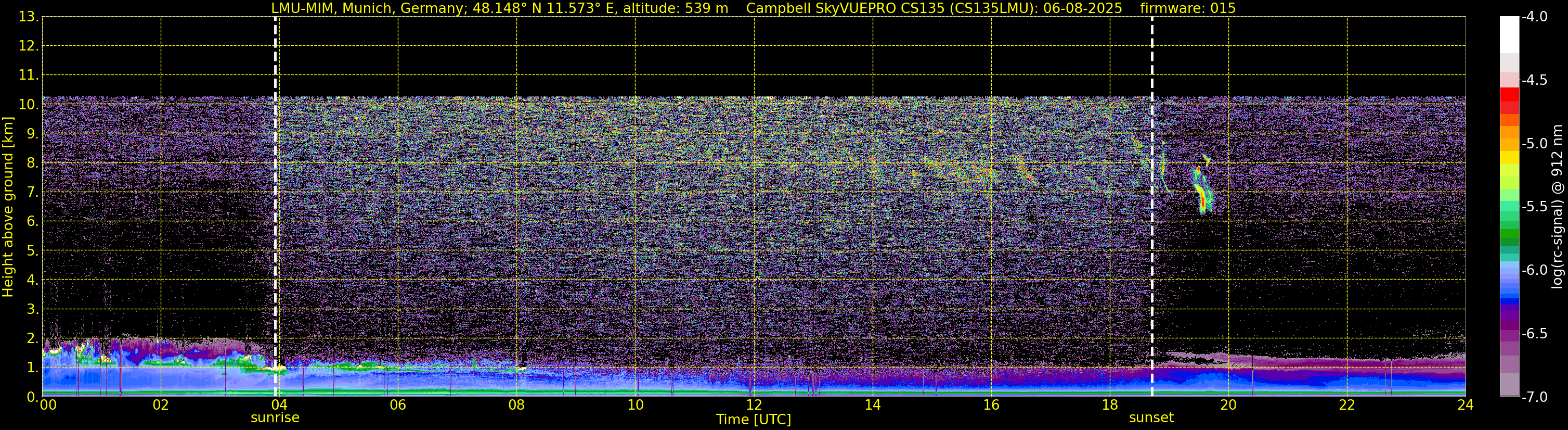Click the colorbar value "-6.5"
This screenshot has width=1568, height=430.
point(1535,333)
